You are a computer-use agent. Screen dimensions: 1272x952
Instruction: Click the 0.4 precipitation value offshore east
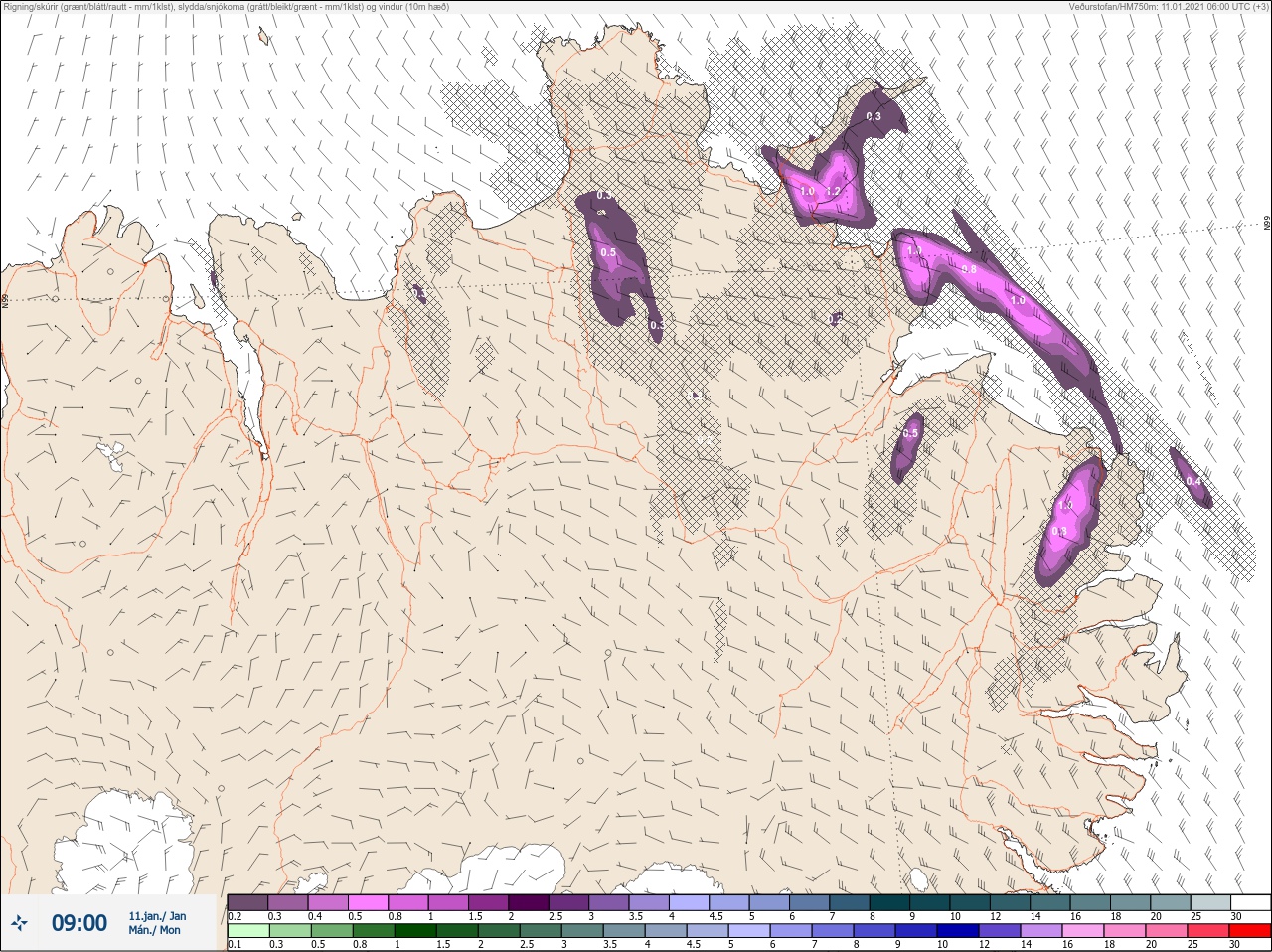pos(1193,481)
